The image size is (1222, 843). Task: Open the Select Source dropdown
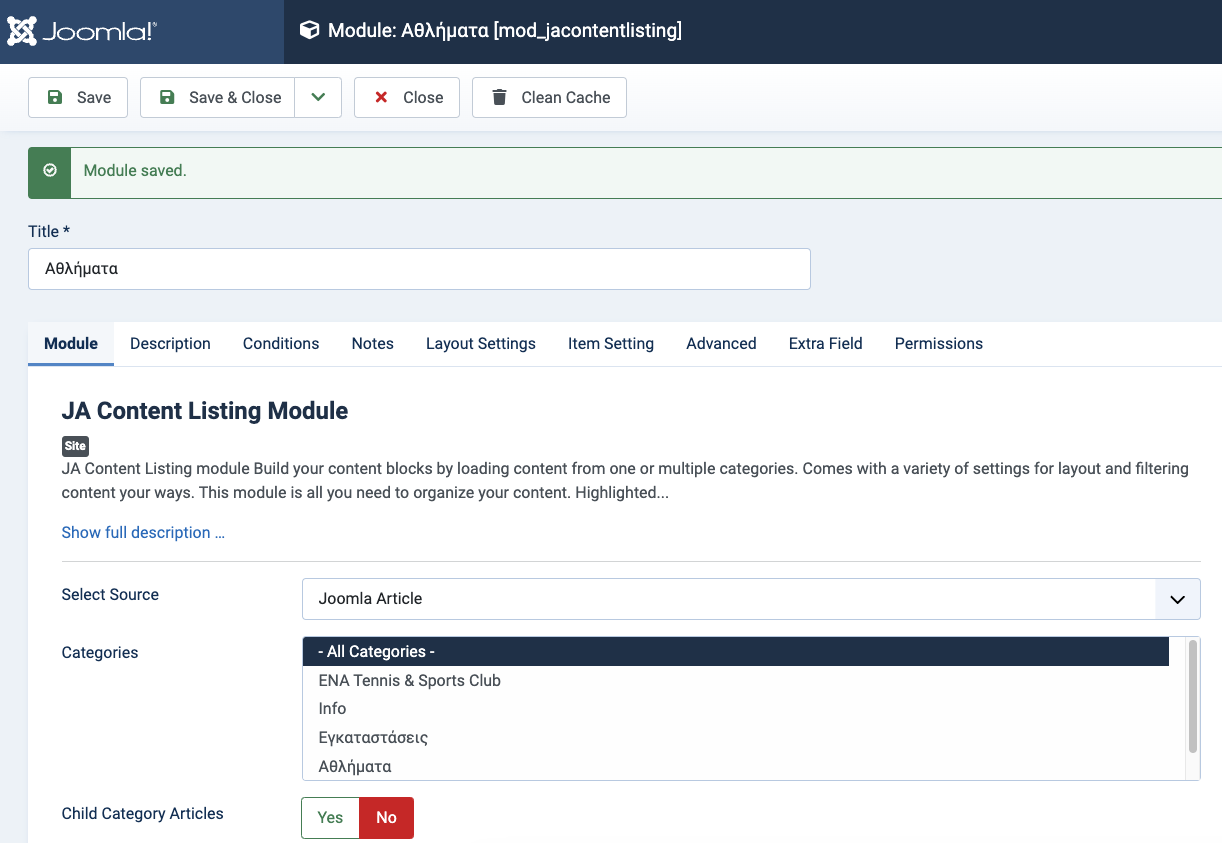pos(751,599)
